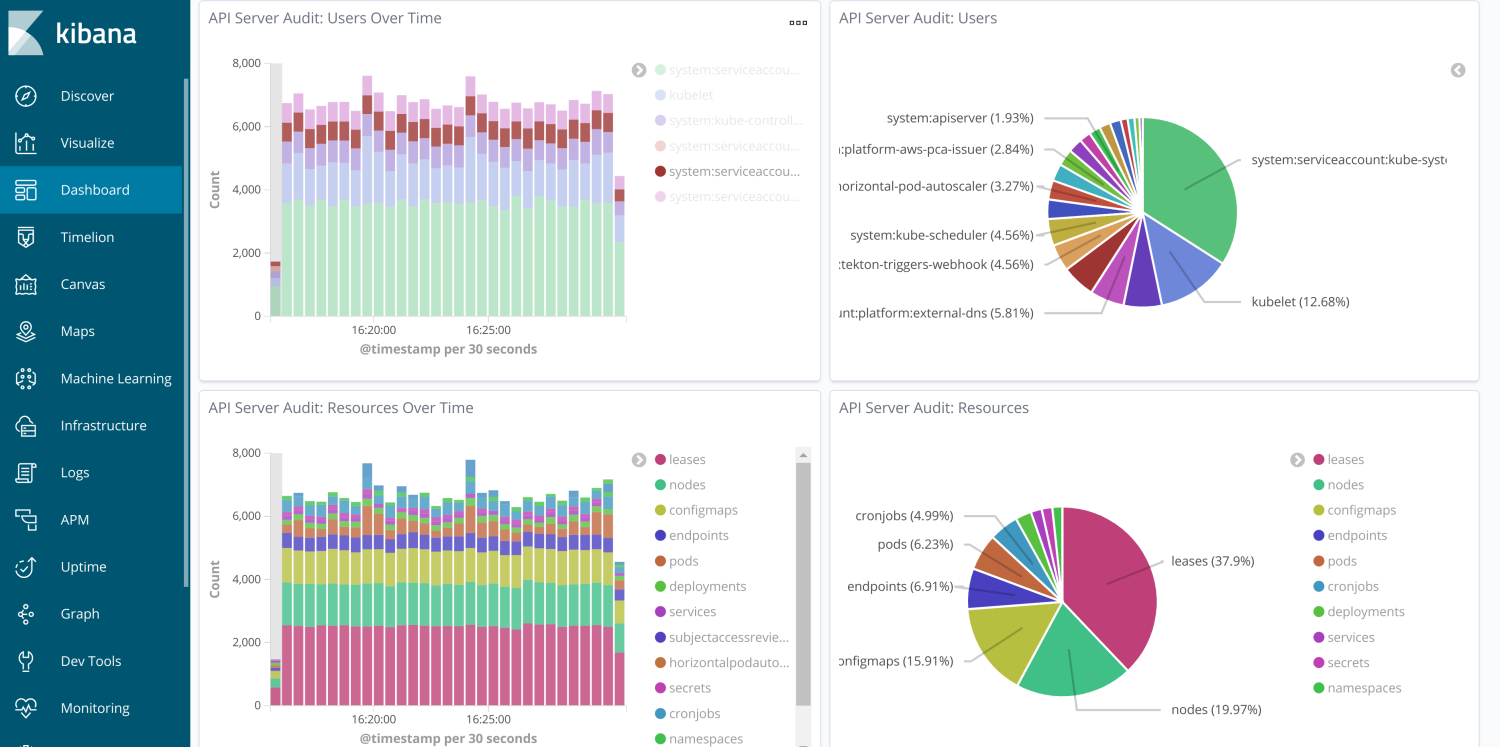This screenshot has height=747, width=1500.
Task: Click endpoints in Resources pie legend
Action: click(1357, 536)
